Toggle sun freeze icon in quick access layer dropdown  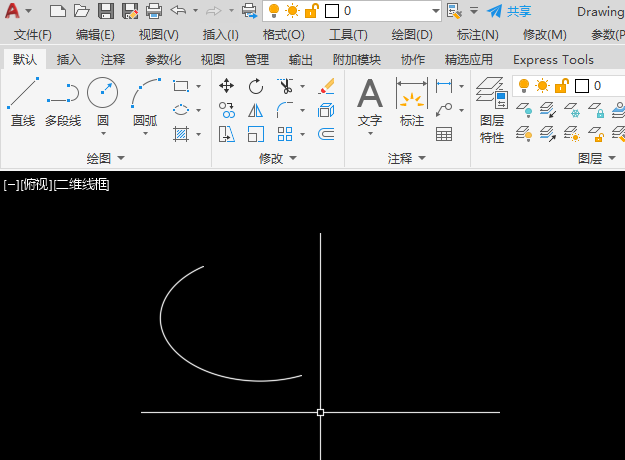click(292, 11)
